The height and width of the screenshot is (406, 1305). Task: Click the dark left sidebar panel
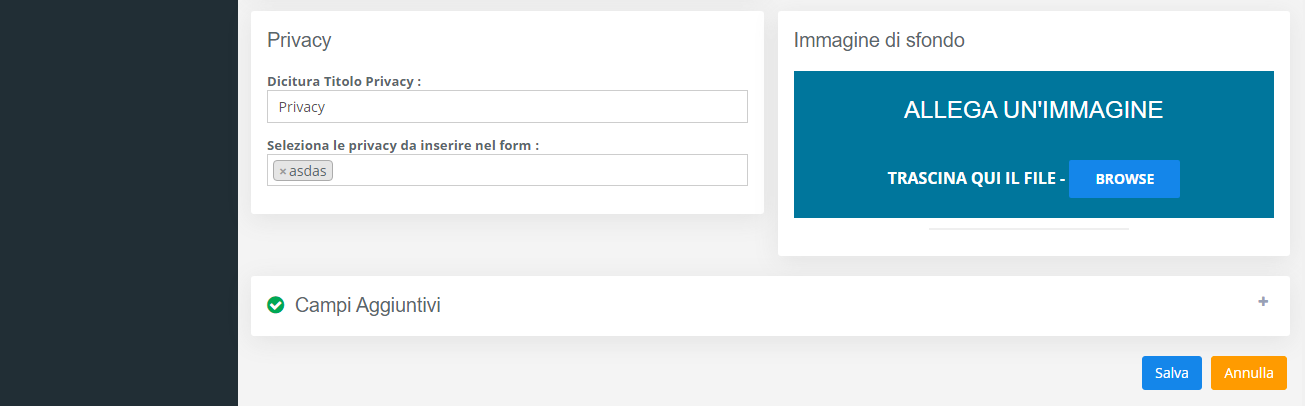click(118, 200)
